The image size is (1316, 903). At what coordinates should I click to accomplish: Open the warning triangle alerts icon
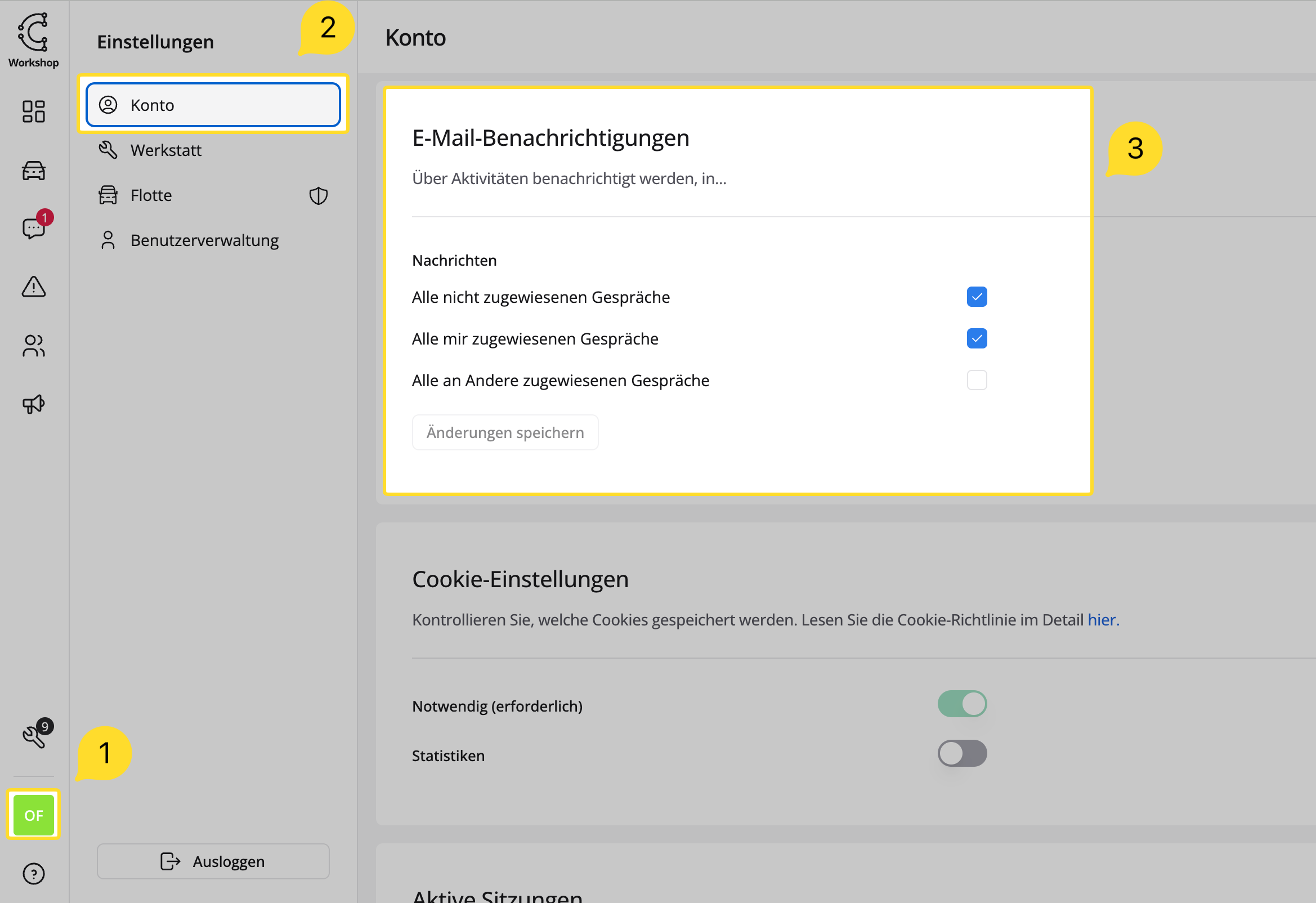[33, 287]
